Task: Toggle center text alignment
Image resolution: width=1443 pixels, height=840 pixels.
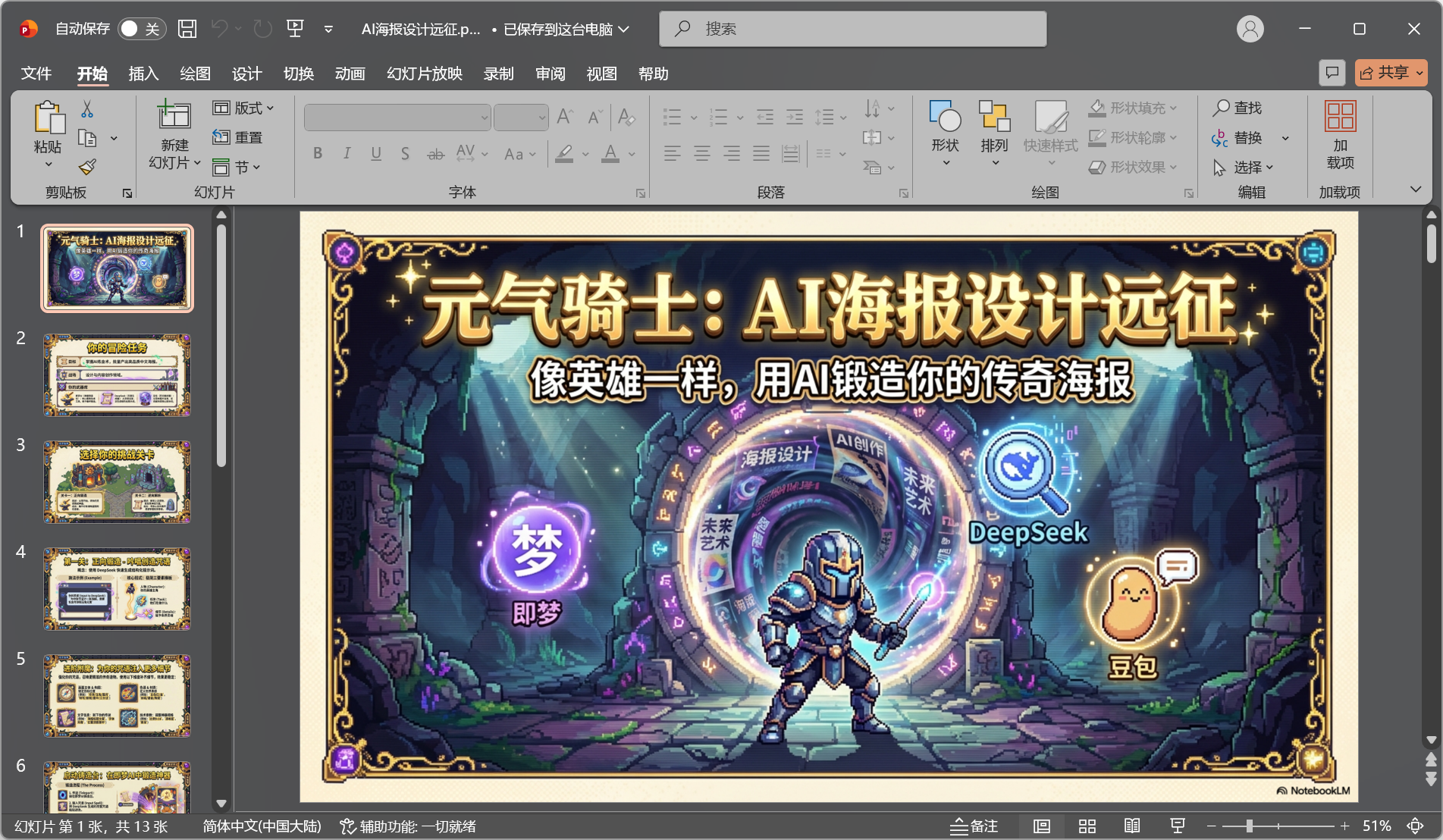Action: 702,154
